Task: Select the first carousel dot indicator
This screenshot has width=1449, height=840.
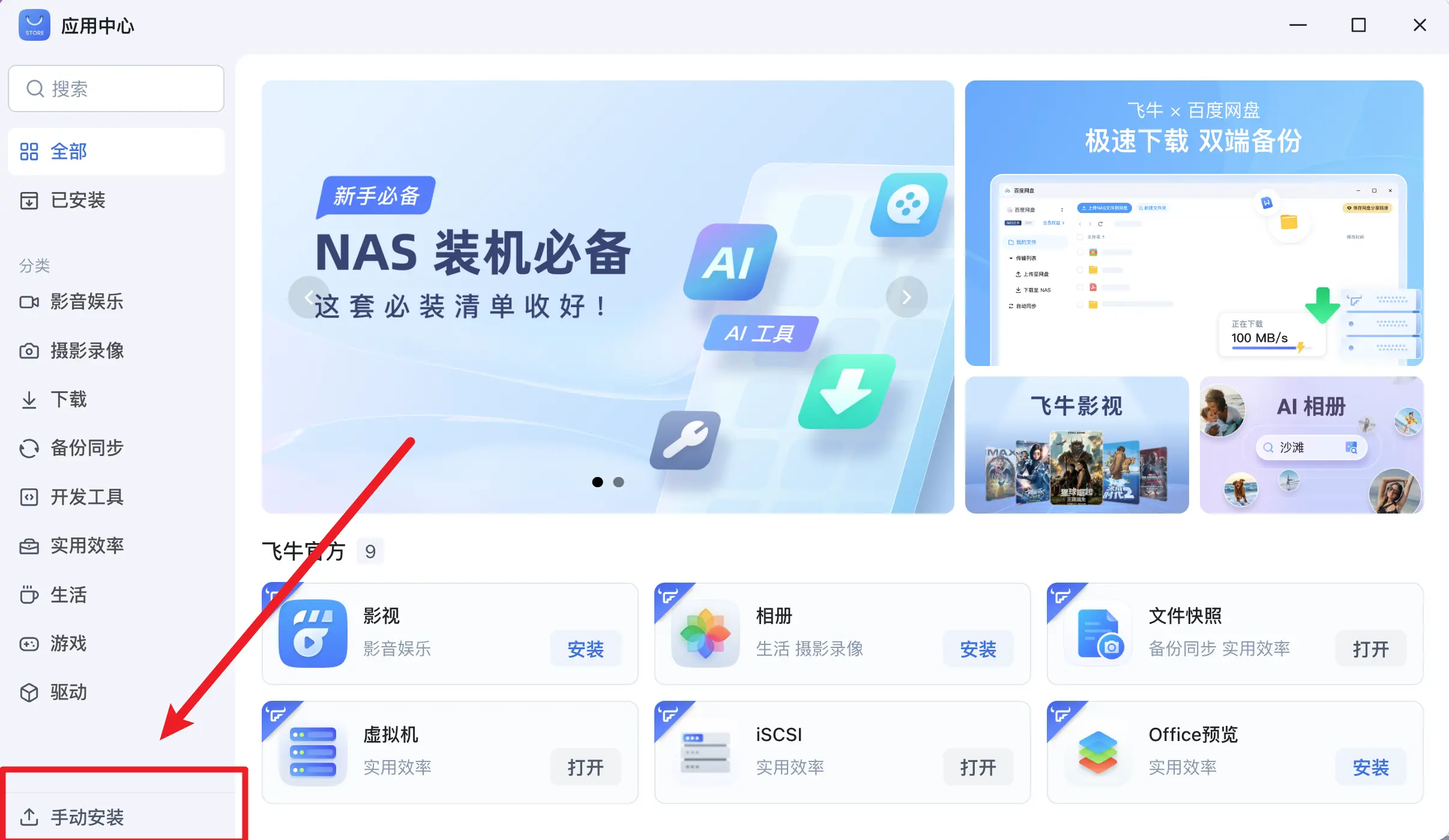Action: point(597,482)
